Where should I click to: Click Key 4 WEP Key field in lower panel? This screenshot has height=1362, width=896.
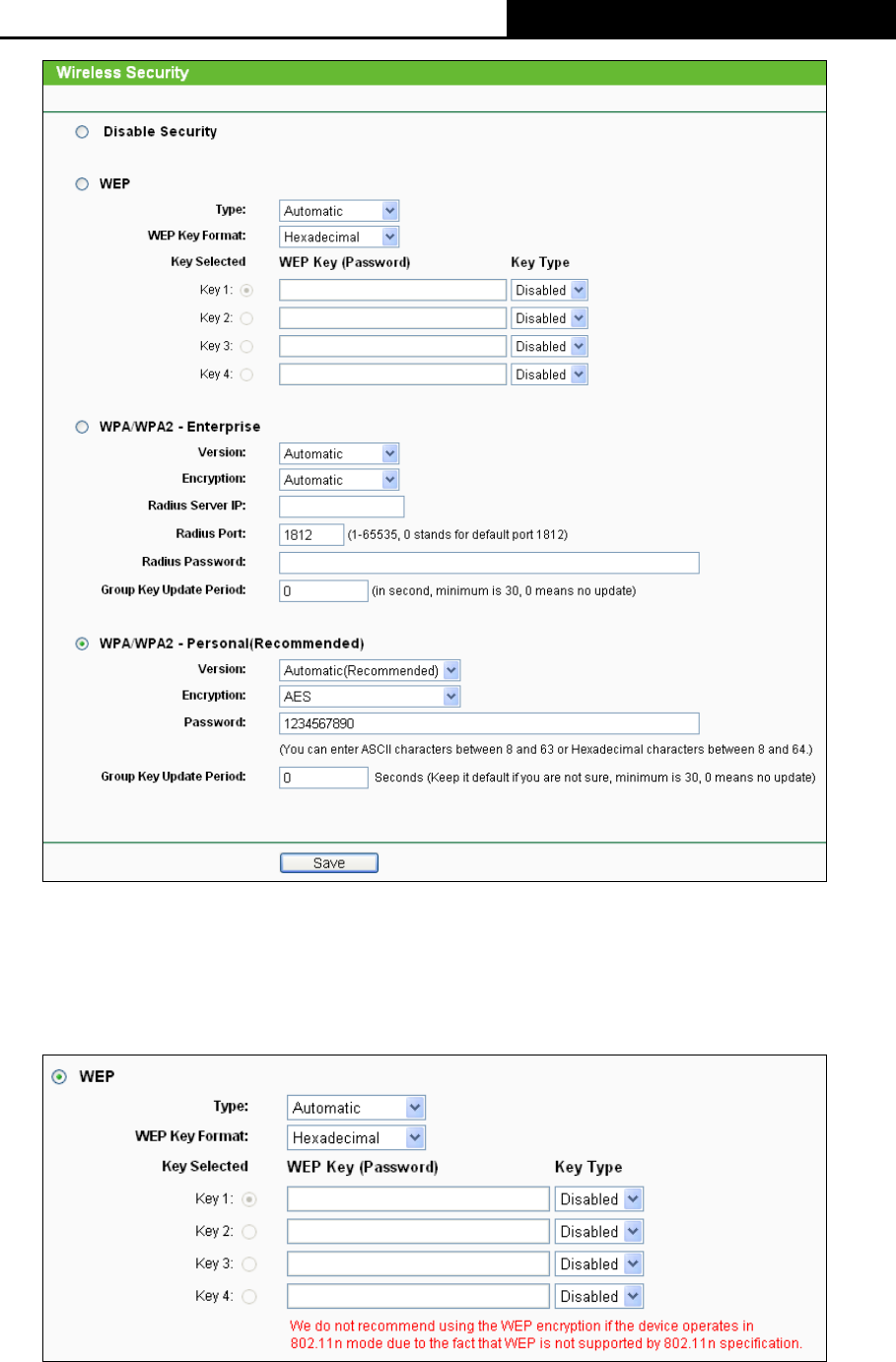(x=418, y=1296)
